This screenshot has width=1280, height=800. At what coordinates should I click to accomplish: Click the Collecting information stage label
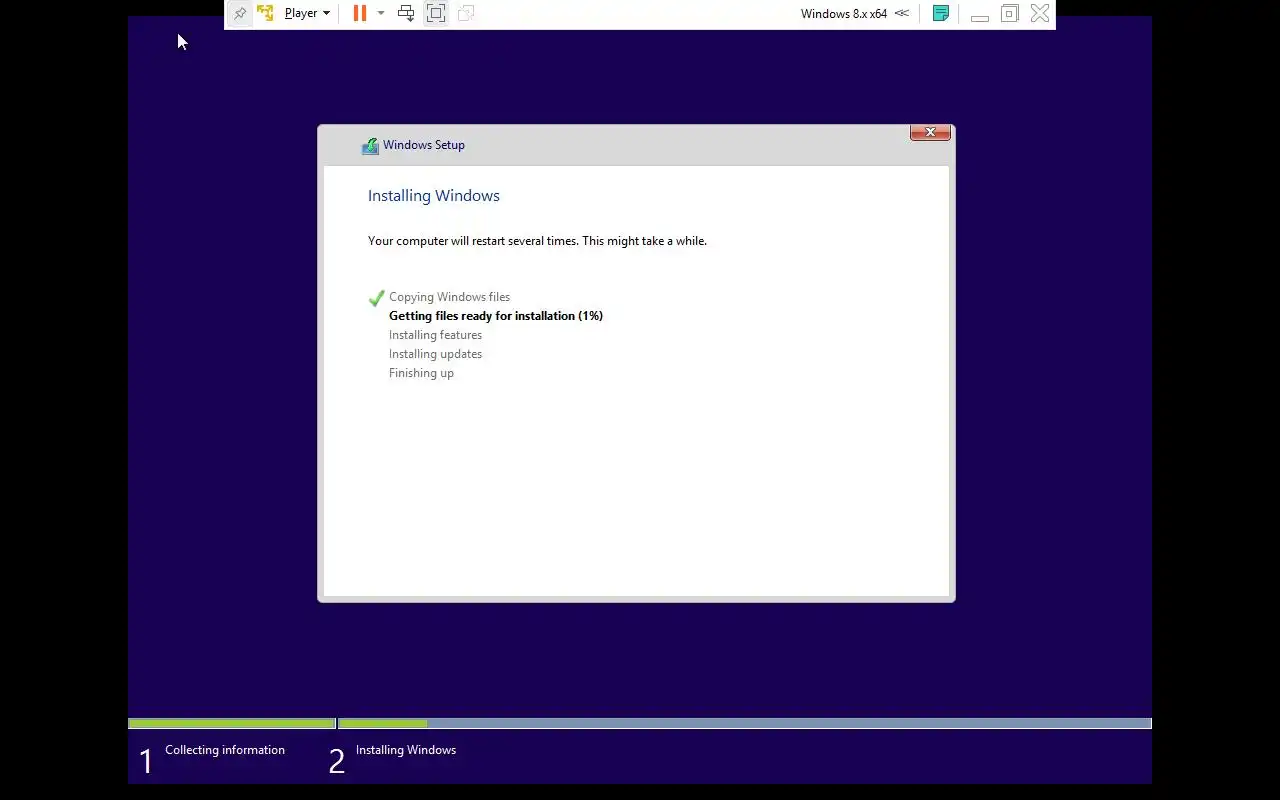[225, 750]
